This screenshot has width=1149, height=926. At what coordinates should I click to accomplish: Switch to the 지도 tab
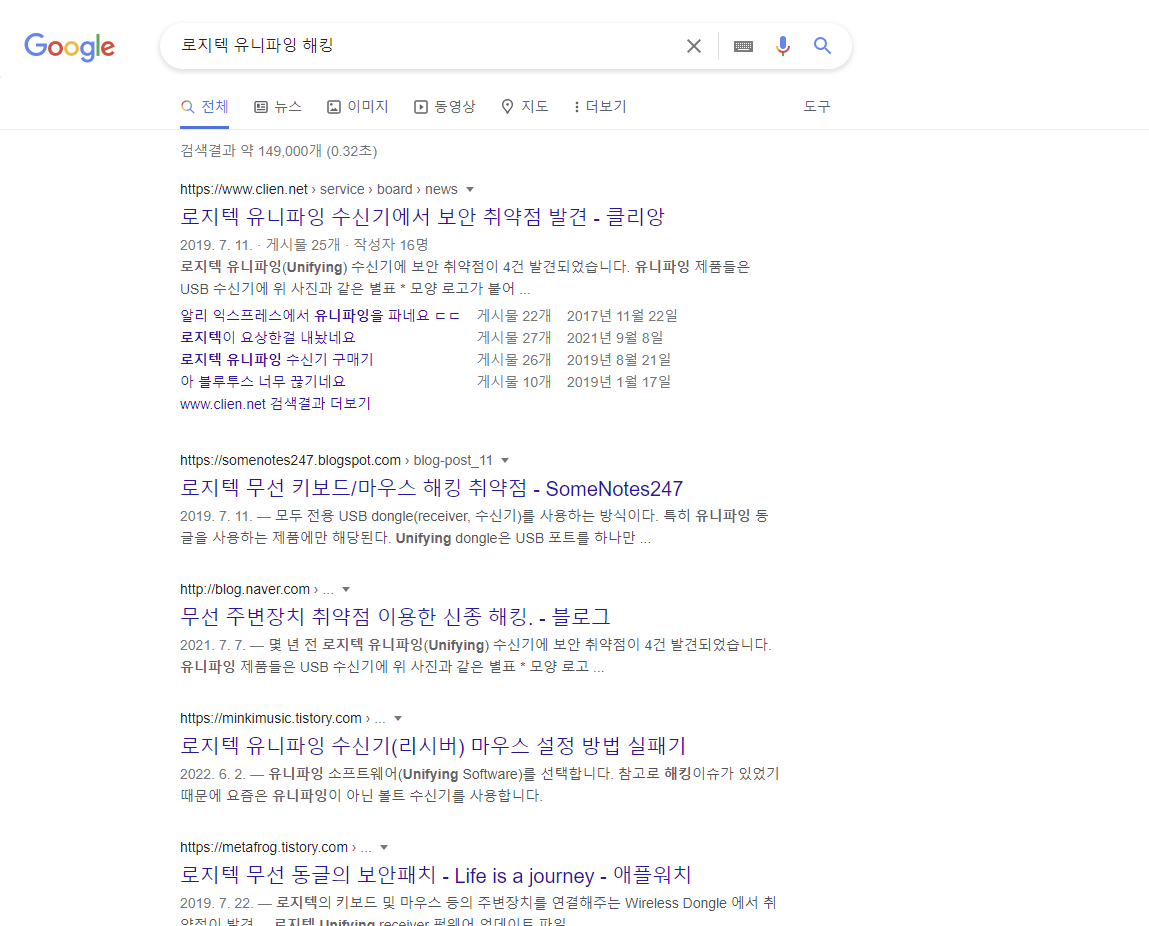point(525,107)
